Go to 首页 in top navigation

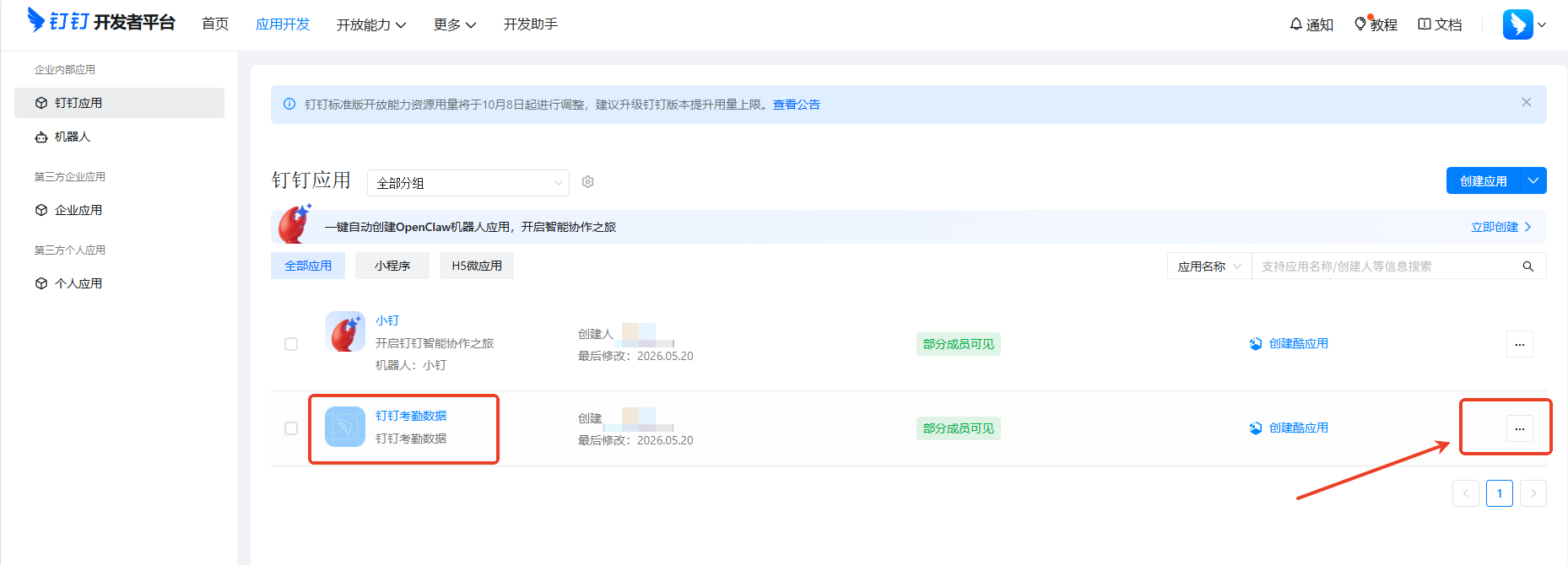[215, 24]
